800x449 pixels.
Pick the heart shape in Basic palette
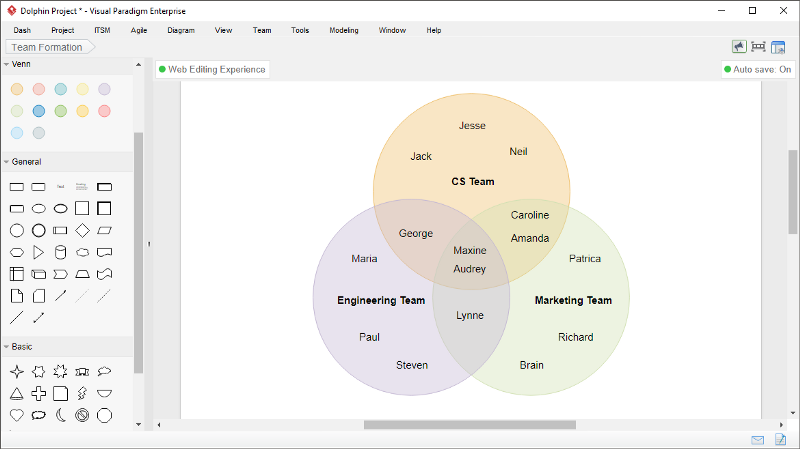point(17,415)
